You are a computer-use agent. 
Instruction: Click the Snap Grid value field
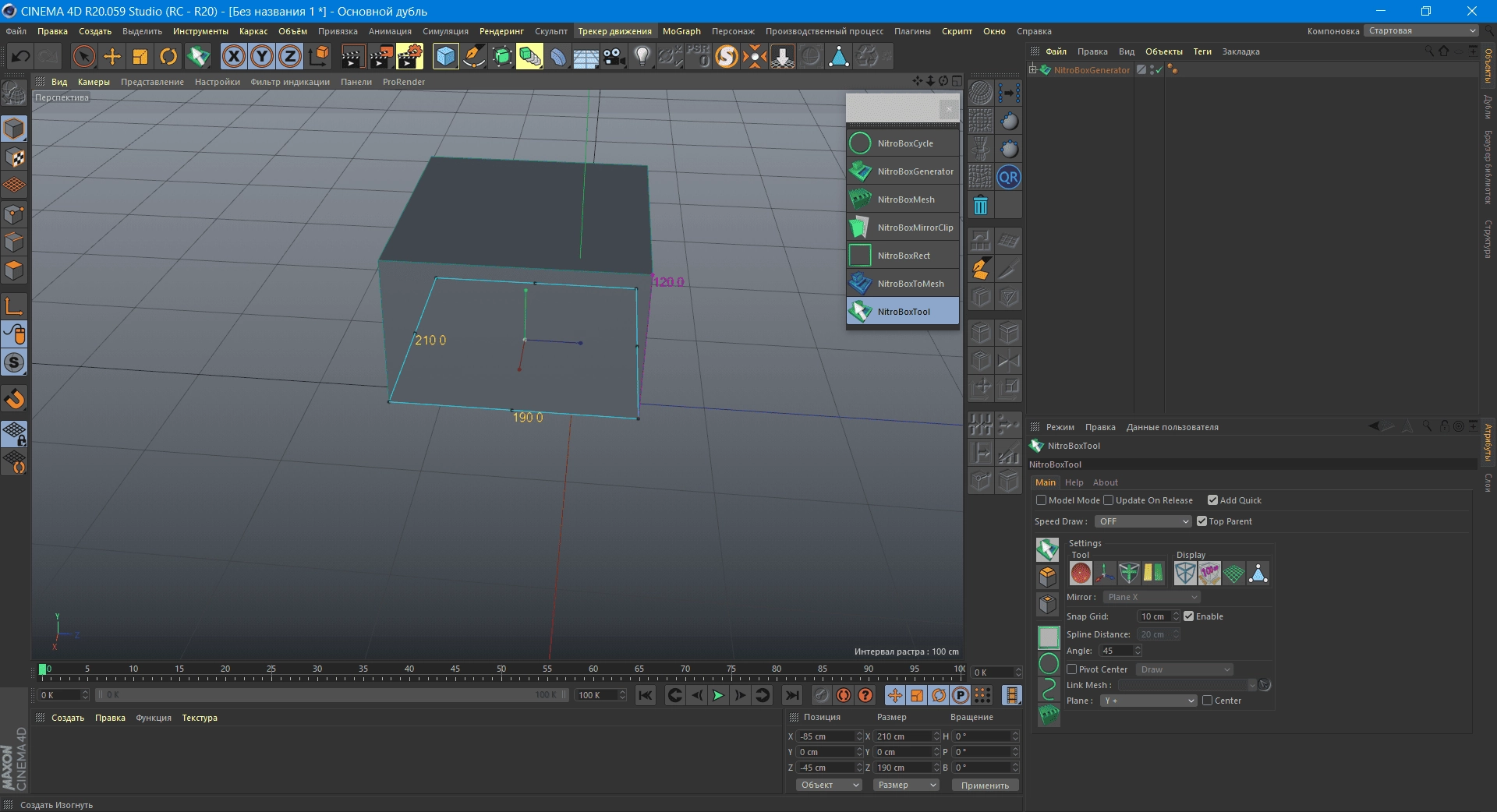(1154, 616)
